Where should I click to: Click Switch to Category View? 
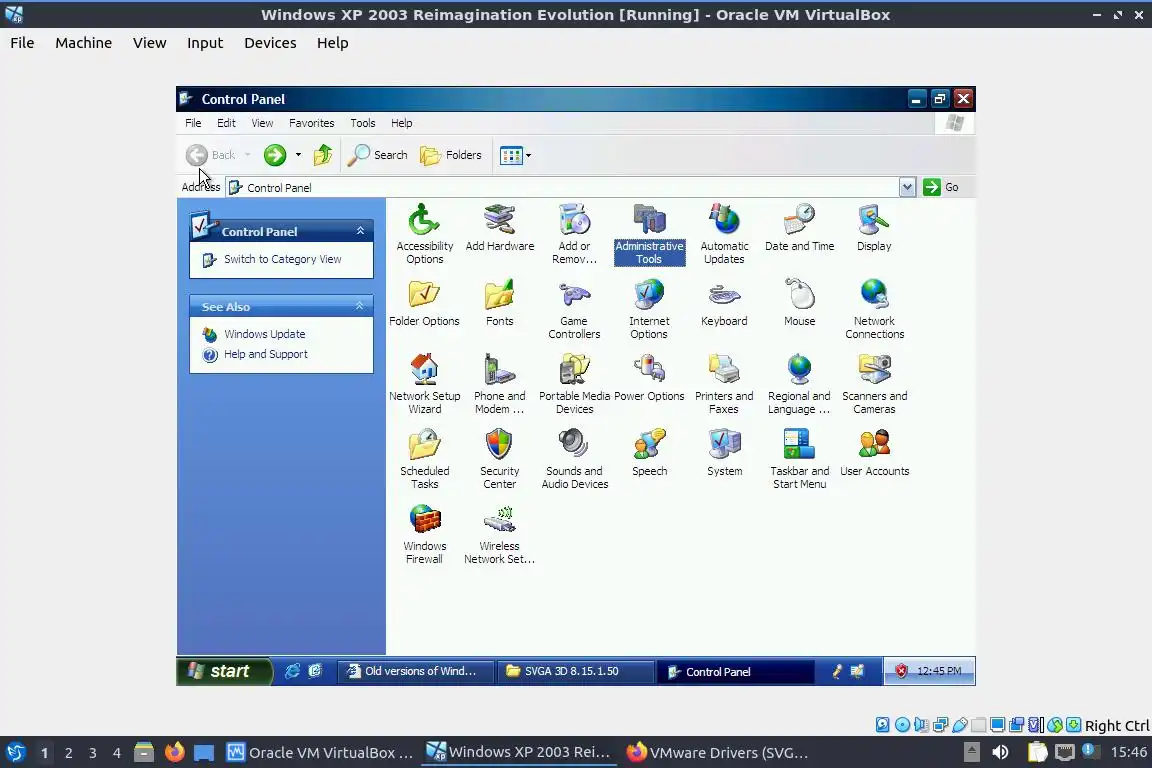pyautogui.click(x=282, y=259)
